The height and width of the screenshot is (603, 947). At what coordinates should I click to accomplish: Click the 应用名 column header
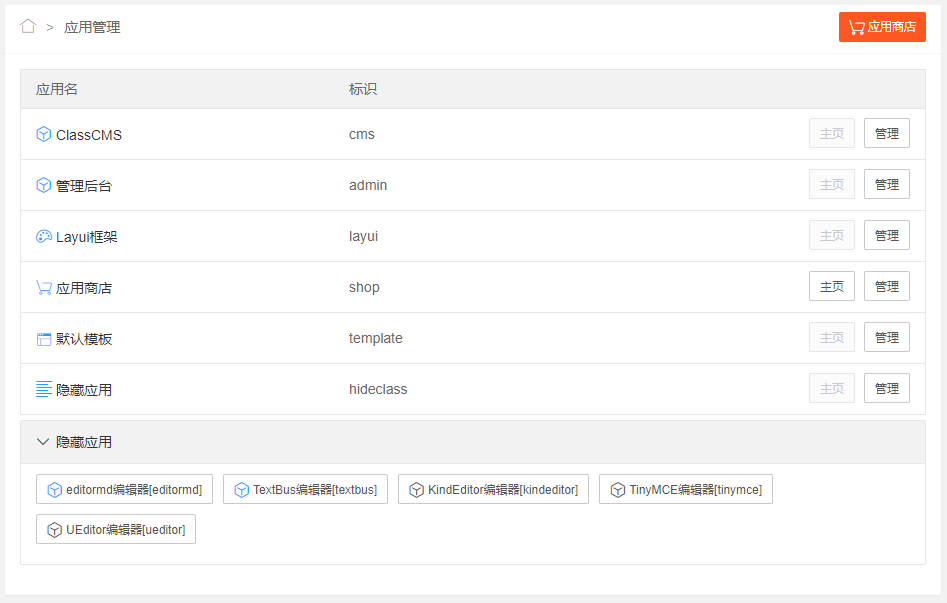pos(57,89)
